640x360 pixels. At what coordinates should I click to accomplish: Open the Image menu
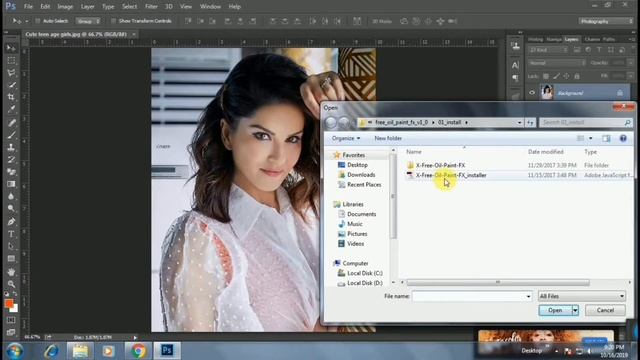pyautogui.click(x=65, y=7)
